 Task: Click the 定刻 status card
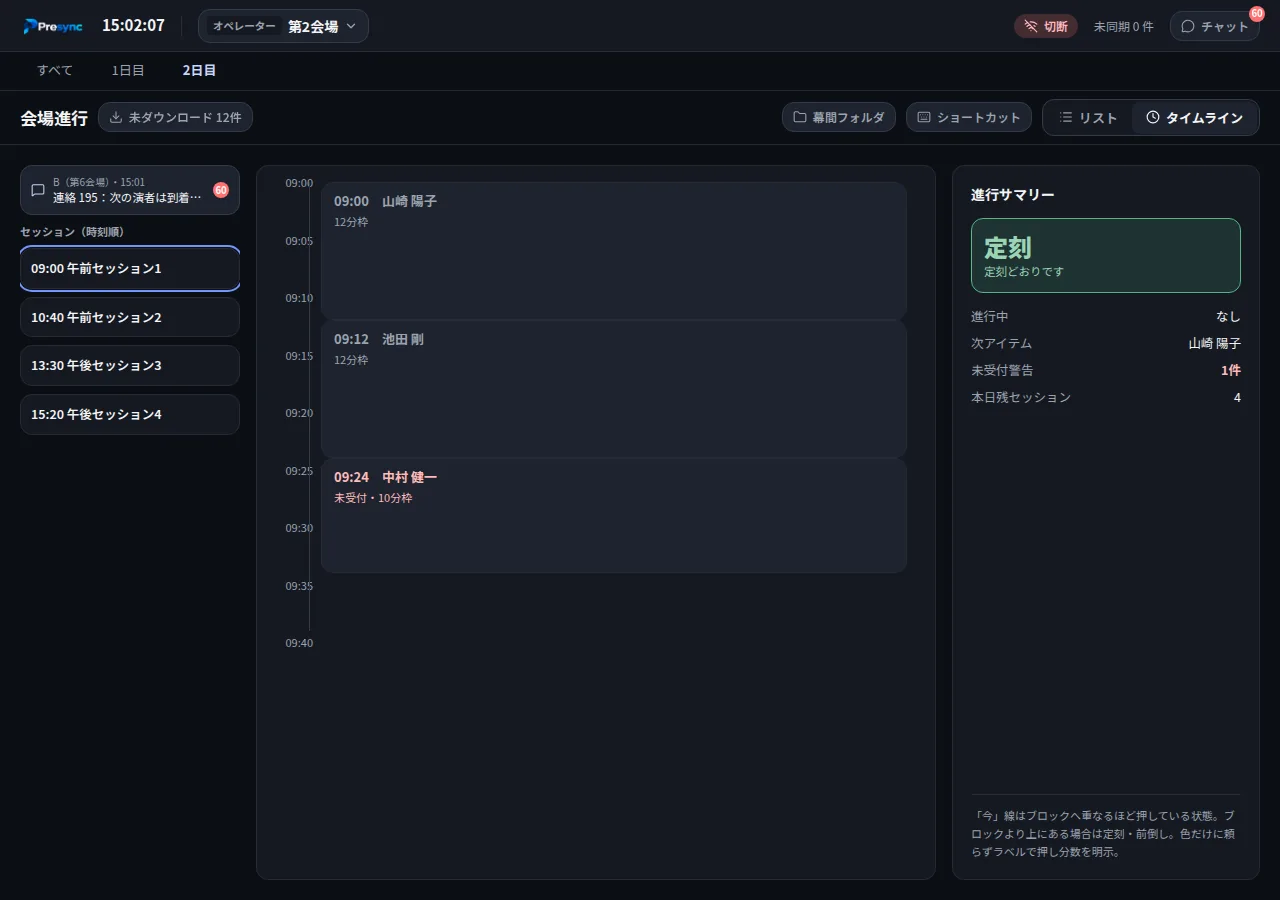tap(1106, 255)
